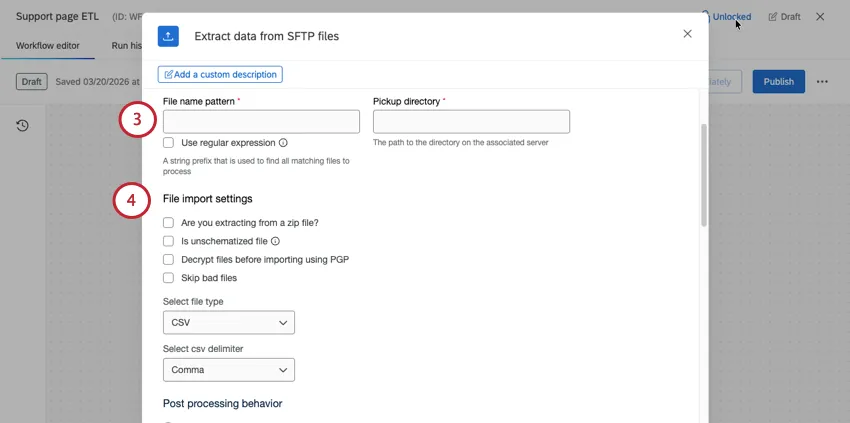This screenshot has width=850, height=423.
Task: Click the File import settings heading
Action: [208, 199]
